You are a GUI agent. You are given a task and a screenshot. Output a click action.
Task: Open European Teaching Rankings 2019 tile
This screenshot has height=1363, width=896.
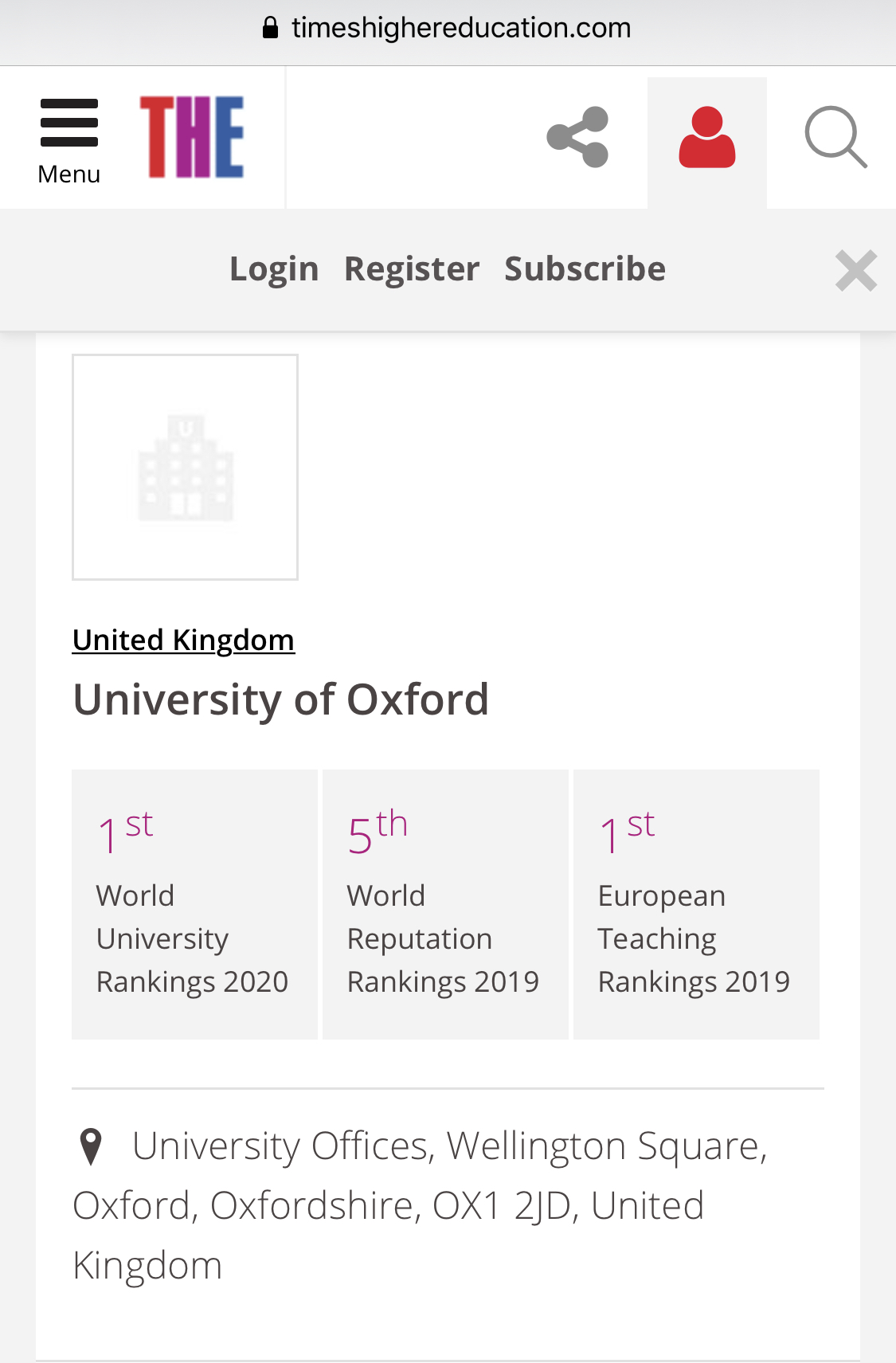pos(696,904)
